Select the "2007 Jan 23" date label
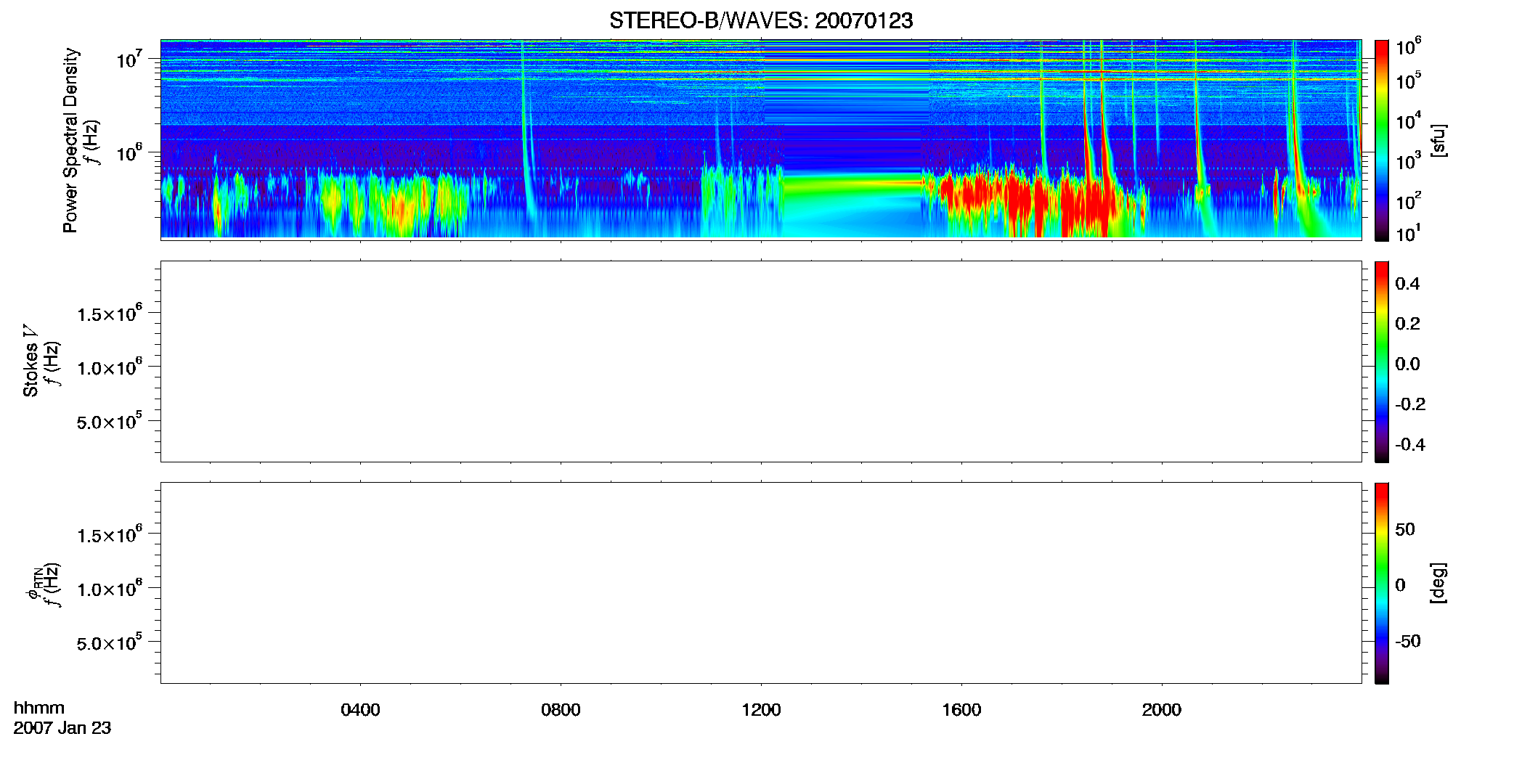 click(62, 728)
